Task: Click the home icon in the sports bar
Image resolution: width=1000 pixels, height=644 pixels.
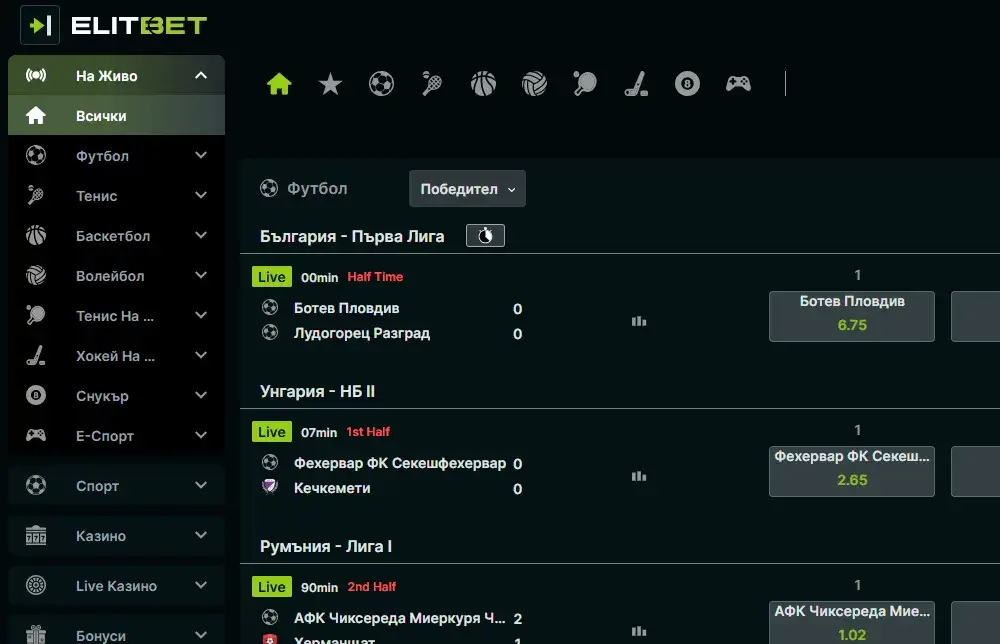Action: pyautogui.click(x=279, y=84)
